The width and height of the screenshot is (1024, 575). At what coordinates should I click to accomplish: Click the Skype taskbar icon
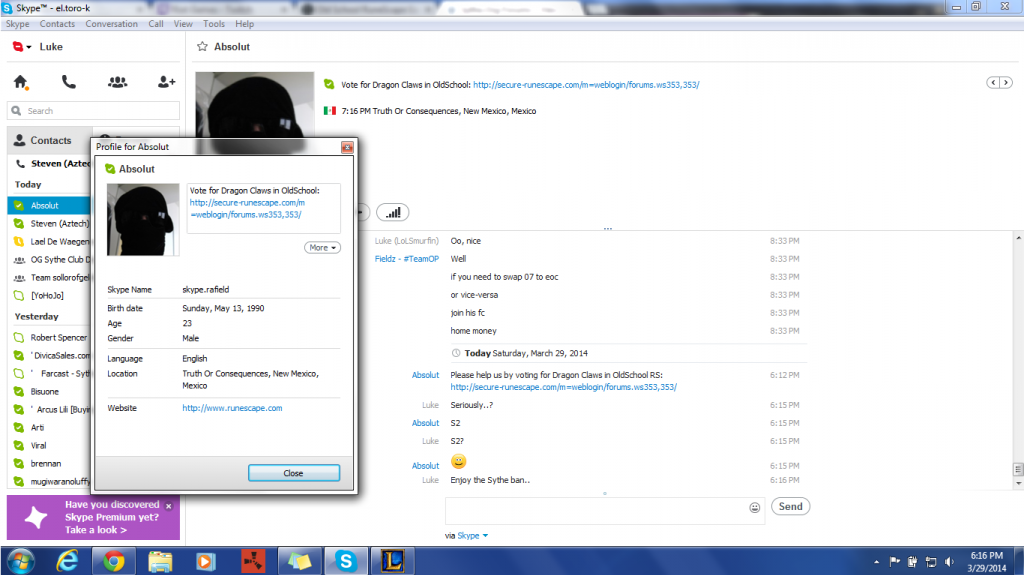346,561
